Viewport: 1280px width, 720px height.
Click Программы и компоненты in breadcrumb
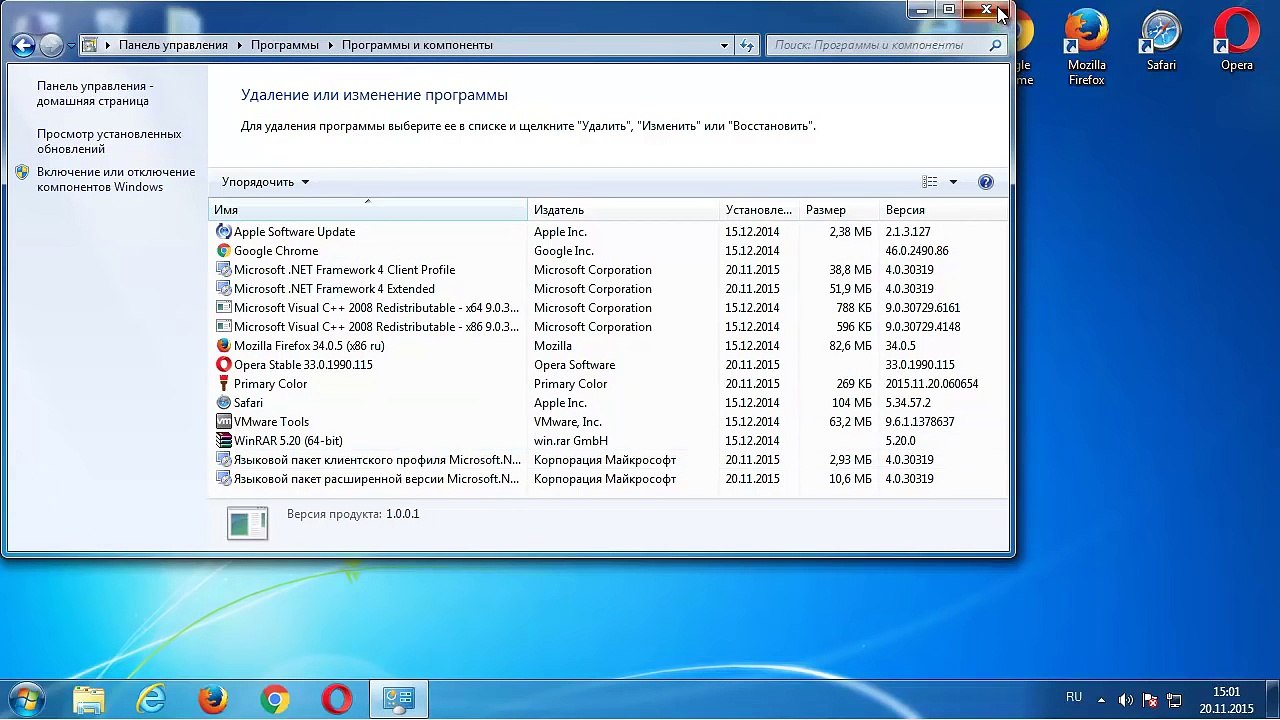(x=417, y=45)
